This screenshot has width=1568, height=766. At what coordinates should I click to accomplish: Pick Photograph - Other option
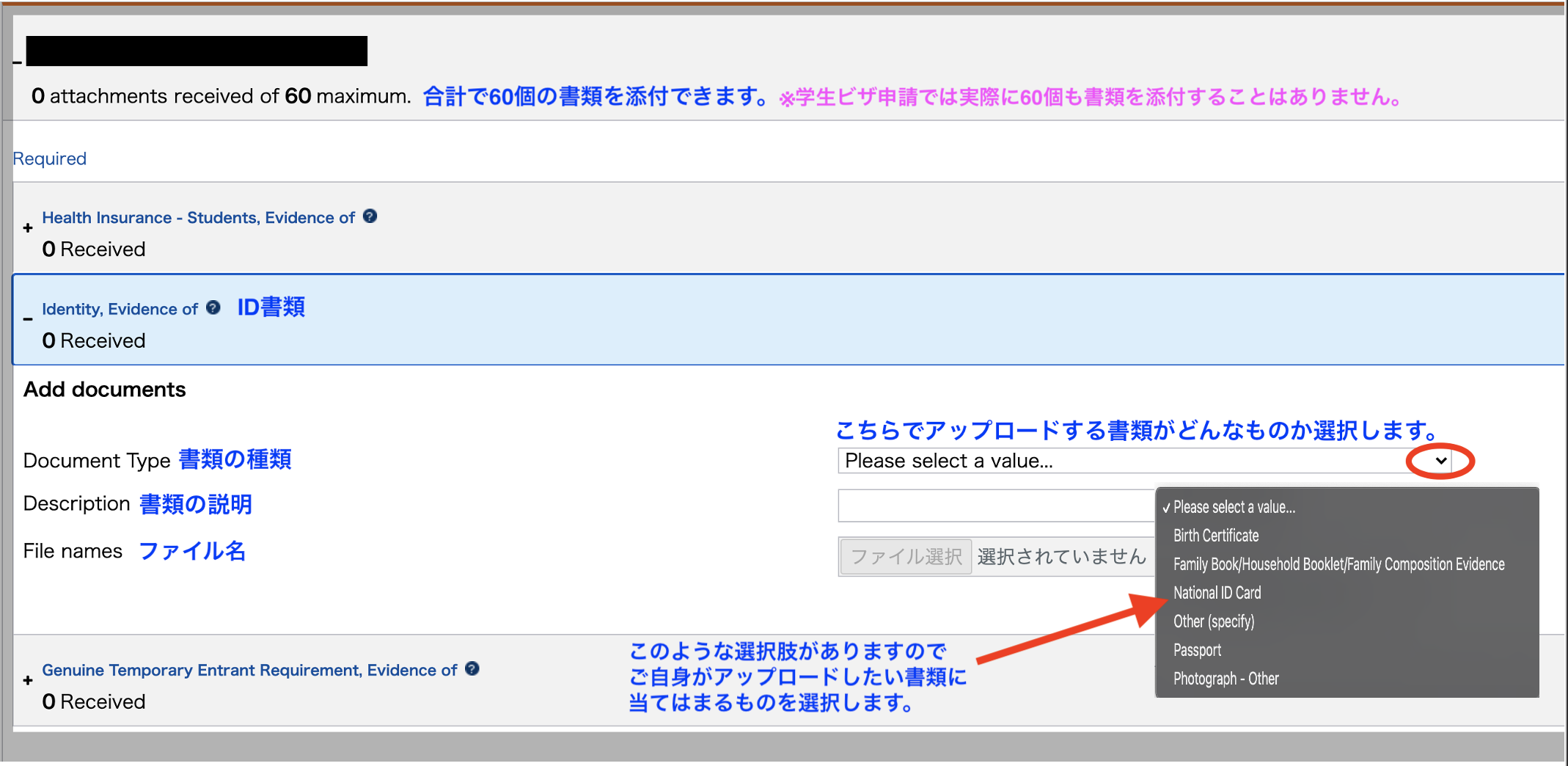click(x=1226, y=679)
